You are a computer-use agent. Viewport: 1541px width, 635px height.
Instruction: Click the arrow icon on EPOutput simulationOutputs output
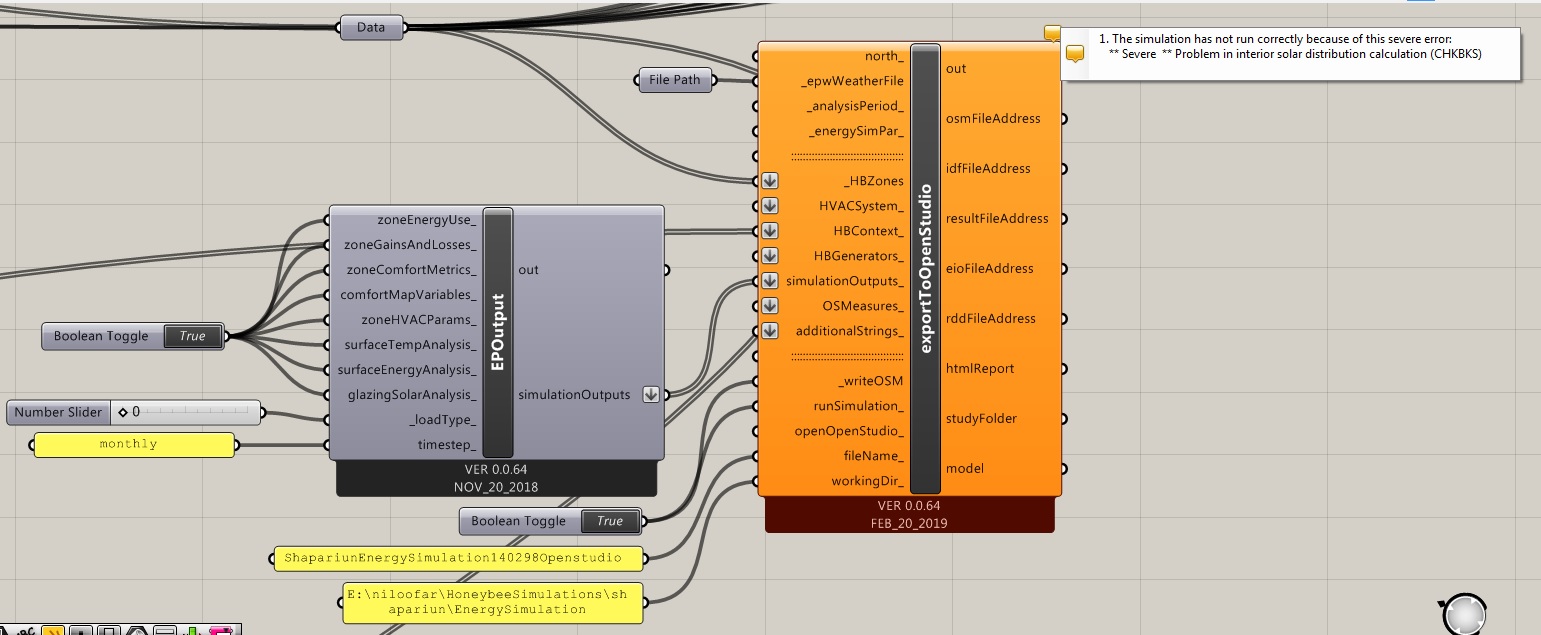[x=651, y=394]
